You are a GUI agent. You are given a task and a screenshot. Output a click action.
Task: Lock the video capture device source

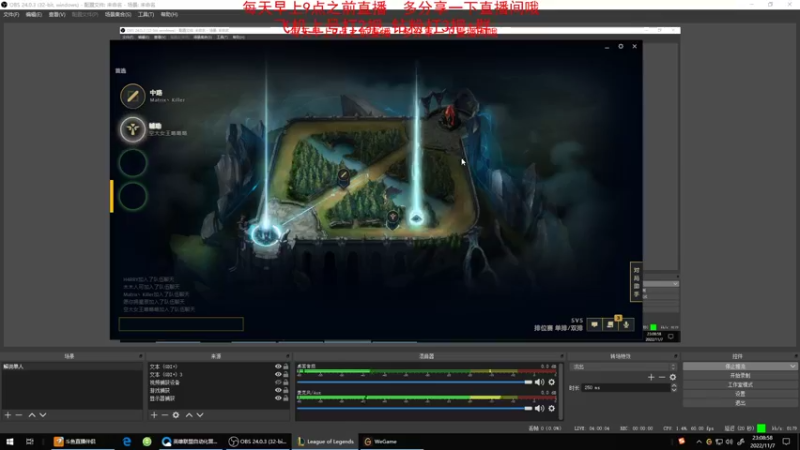pyautogui.click(x=286, y=383)
